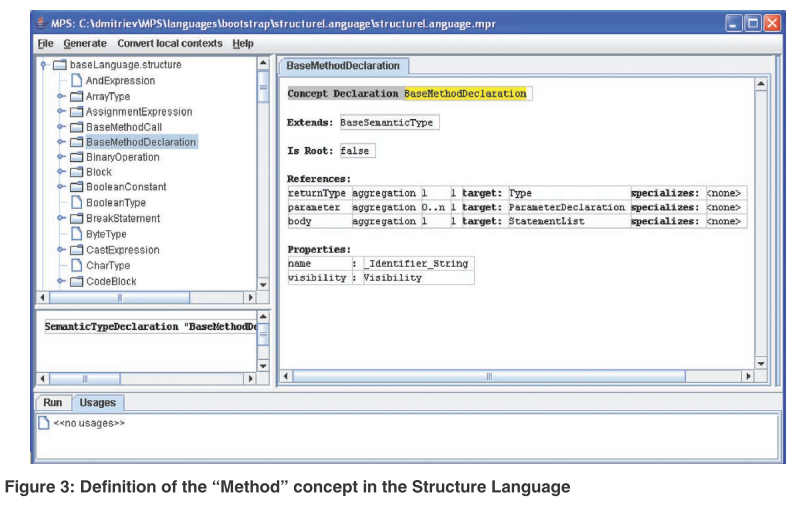Expand the ArrayType tree node
The height and width of the screenshot is (505, 797).
[61, 96]
